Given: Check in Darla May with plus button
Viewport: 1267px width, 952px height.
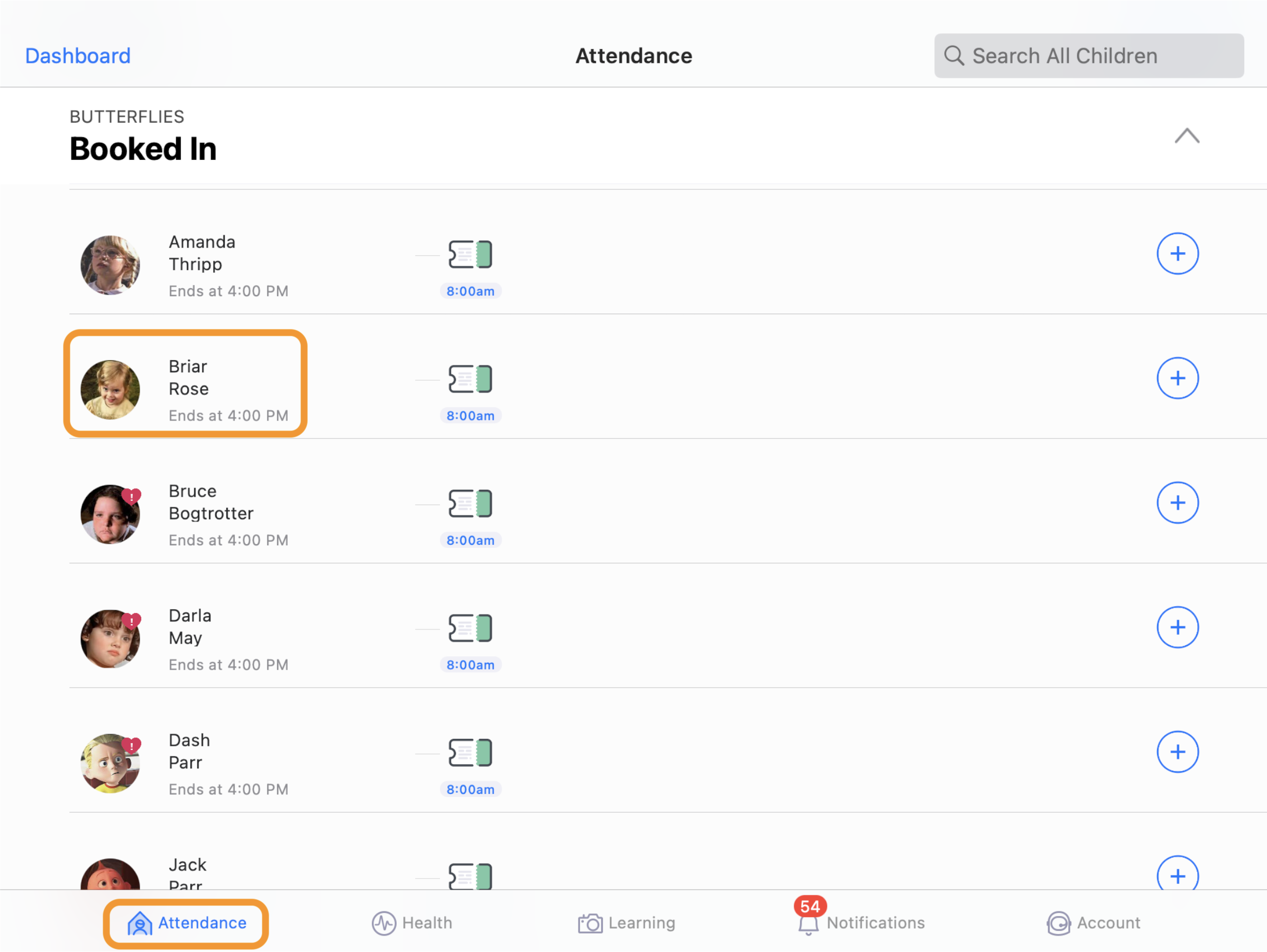Looking at the screenshot, I should 1178,627.
